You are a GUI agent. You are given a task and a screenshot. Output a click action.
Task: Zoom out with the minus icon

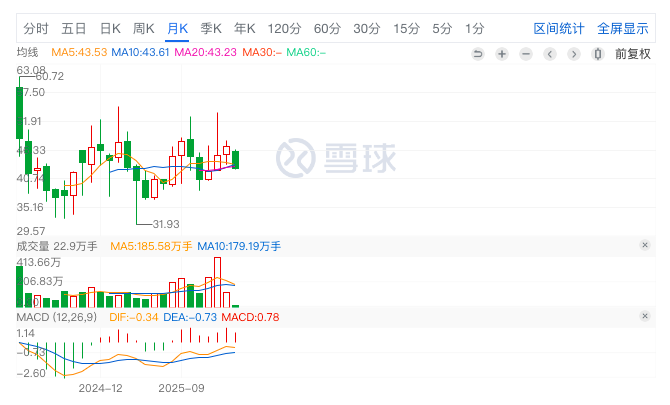pos(526,54)
